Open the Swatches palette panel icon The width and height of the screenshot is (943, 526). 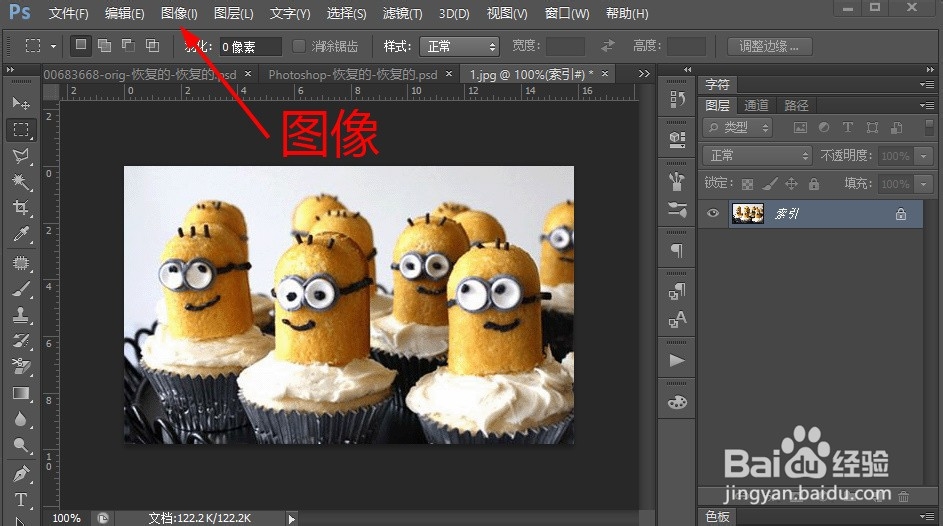point(677,402)
